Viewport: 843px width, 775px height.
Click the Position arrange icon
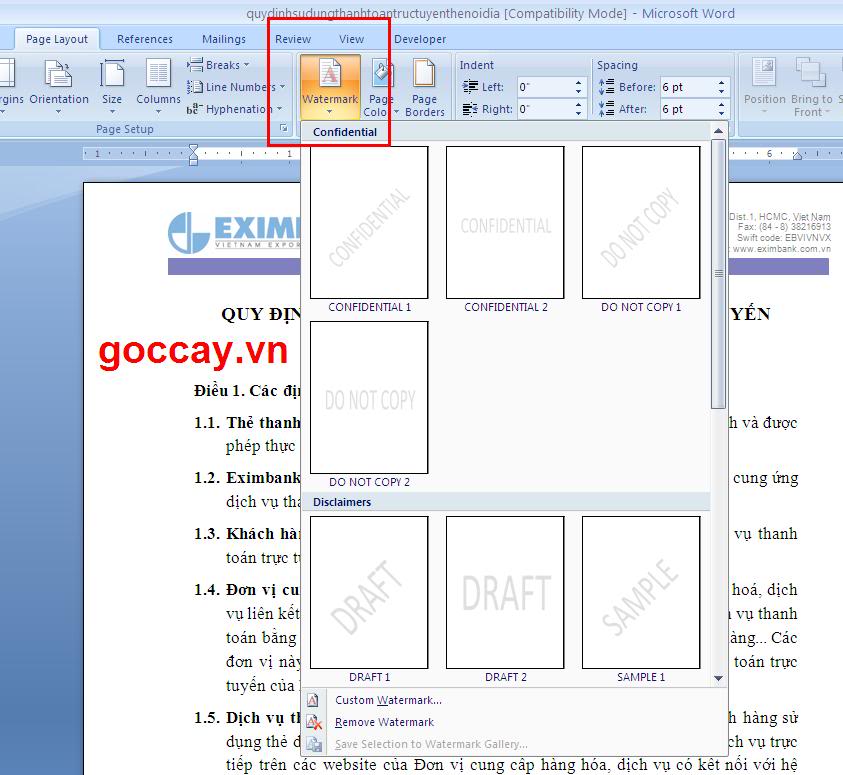point(764,75)
